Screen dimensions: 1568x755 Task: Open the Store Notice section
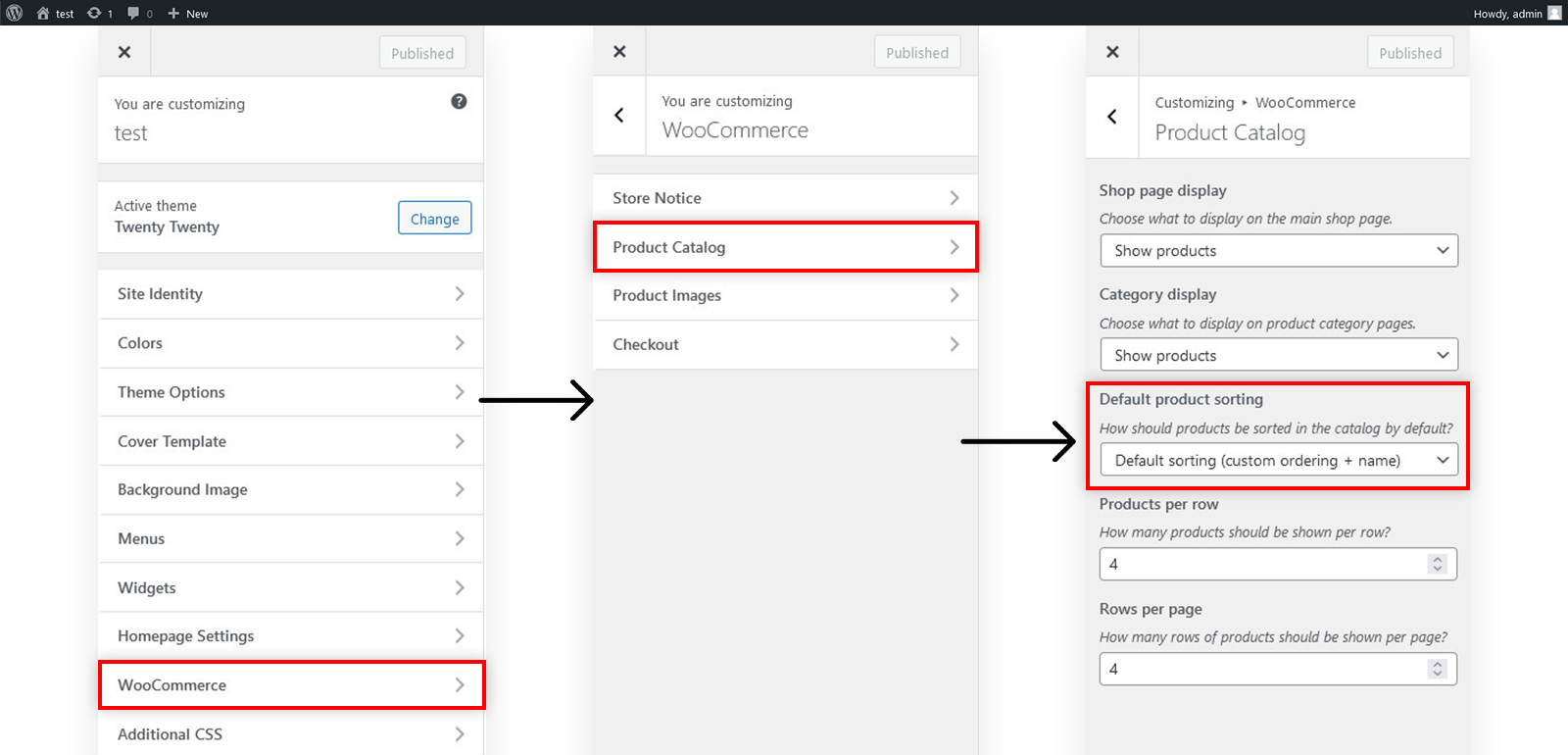786,198
